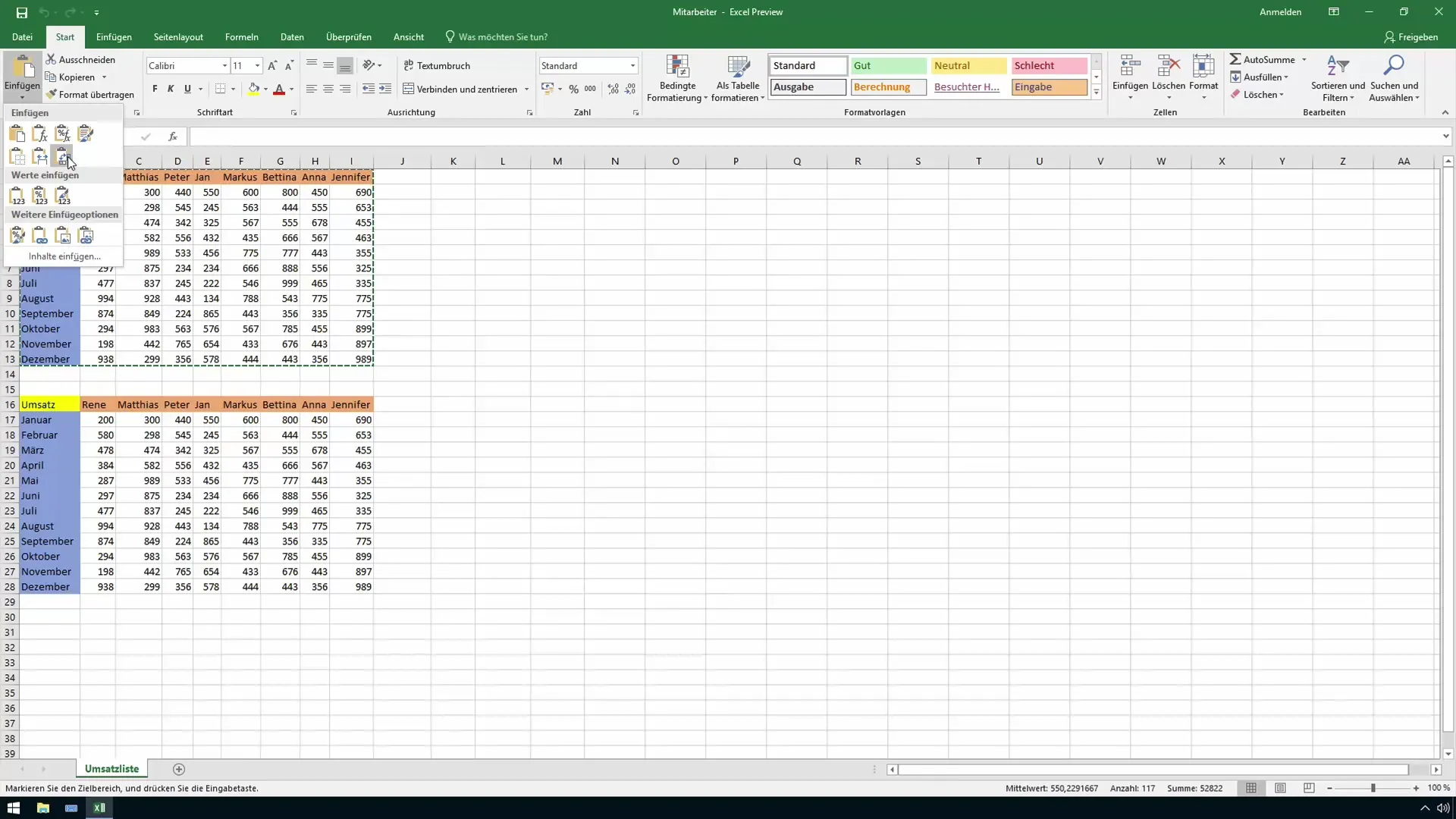
Task: Click Inhalte einfügen option
Action: coord(62,256)
